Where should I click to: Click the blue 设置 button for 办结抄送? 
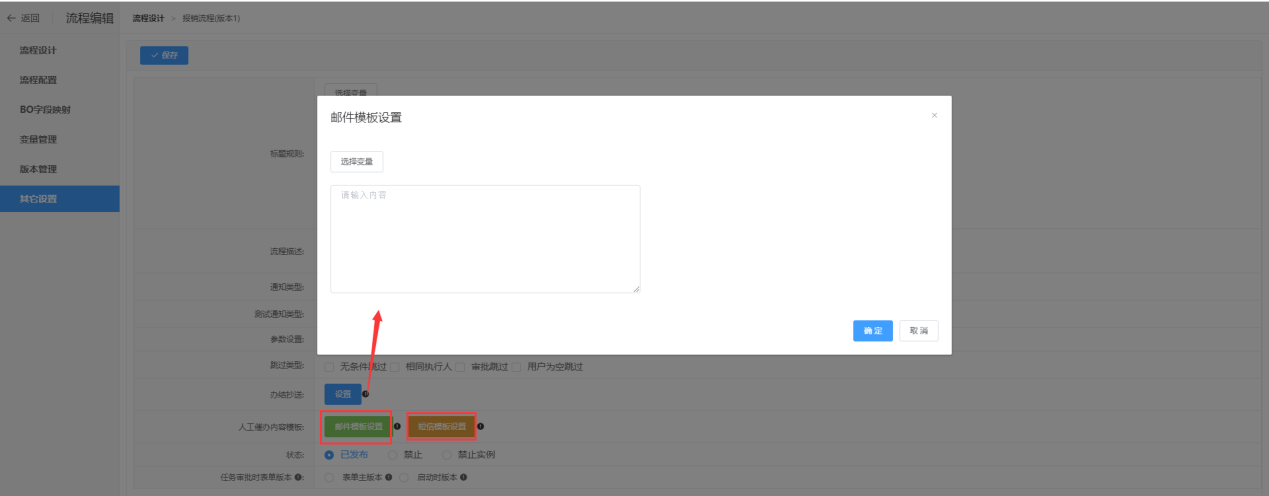[x=342, y=394]
